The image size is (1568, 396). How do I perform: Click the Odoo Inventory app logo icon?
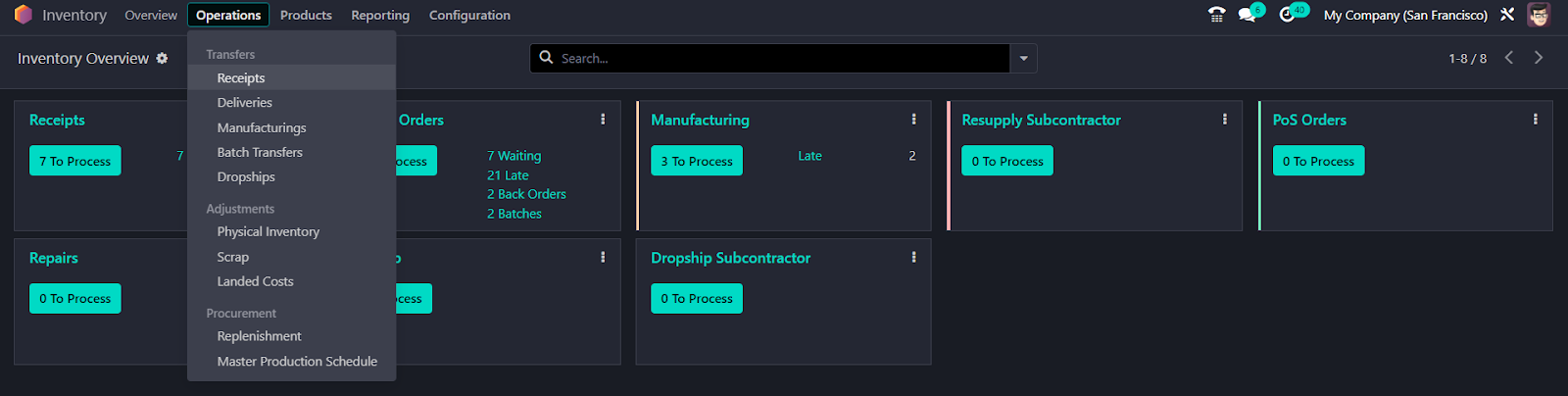23,15
